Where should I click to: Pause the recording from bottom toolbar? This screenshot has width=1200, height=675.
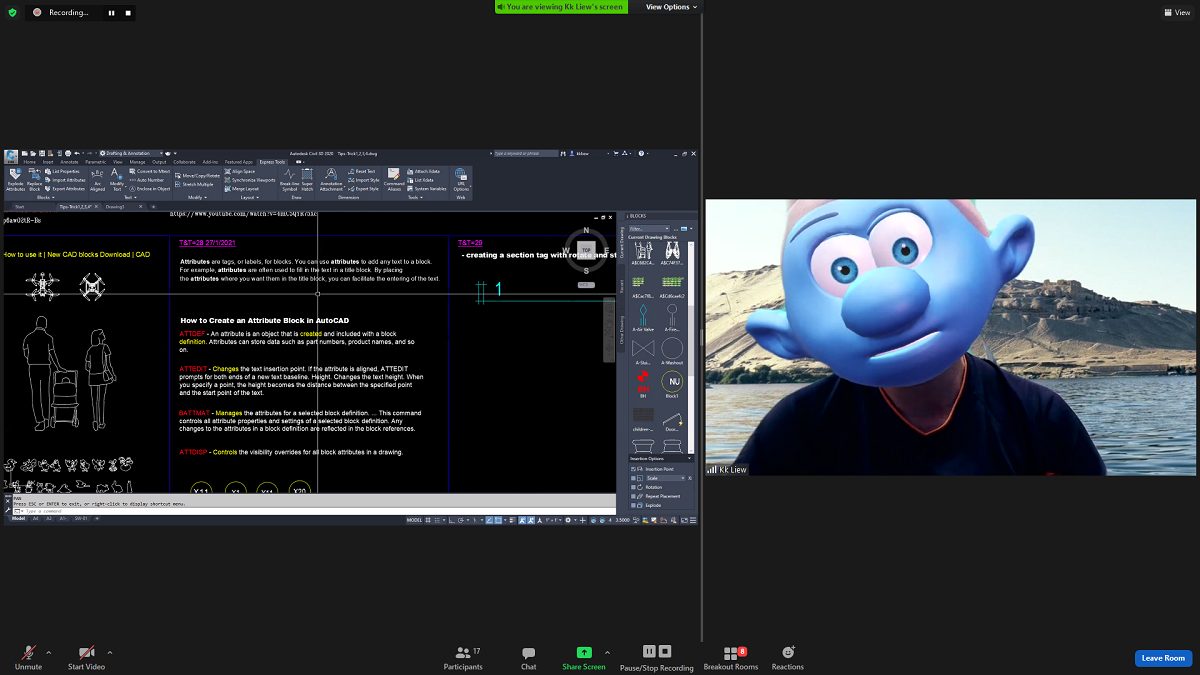(649, 651)
